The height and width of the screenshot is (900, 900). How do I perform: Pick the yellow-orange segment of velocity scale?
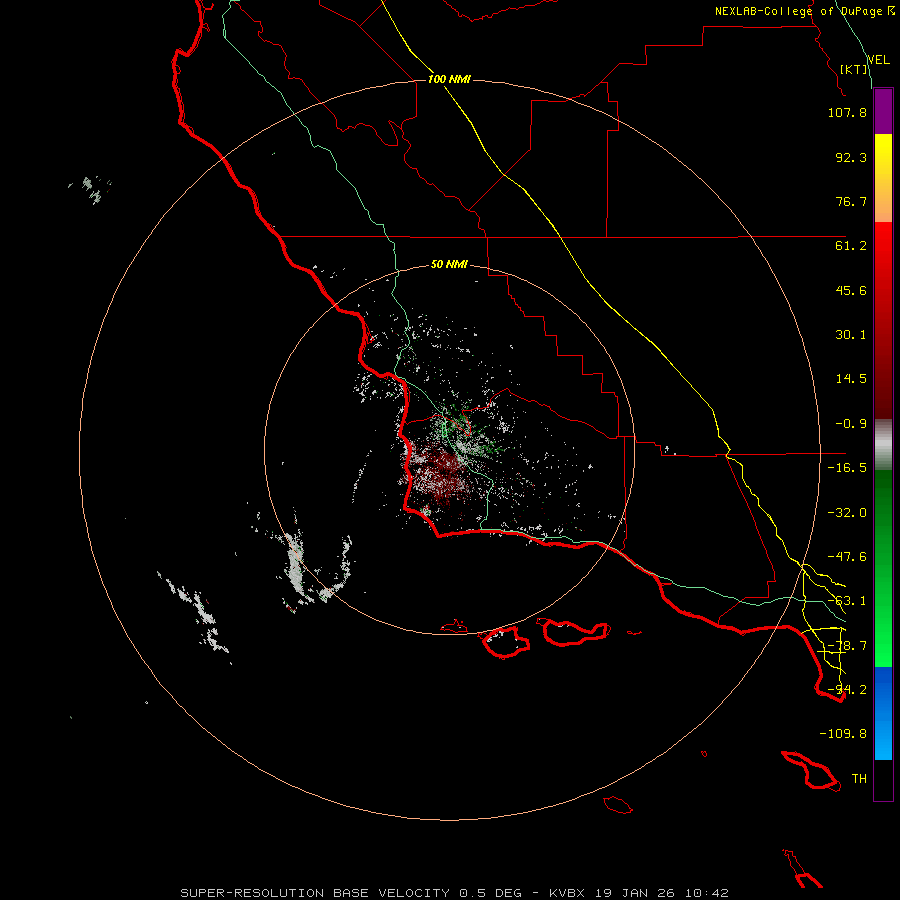[x=883, y=178]
